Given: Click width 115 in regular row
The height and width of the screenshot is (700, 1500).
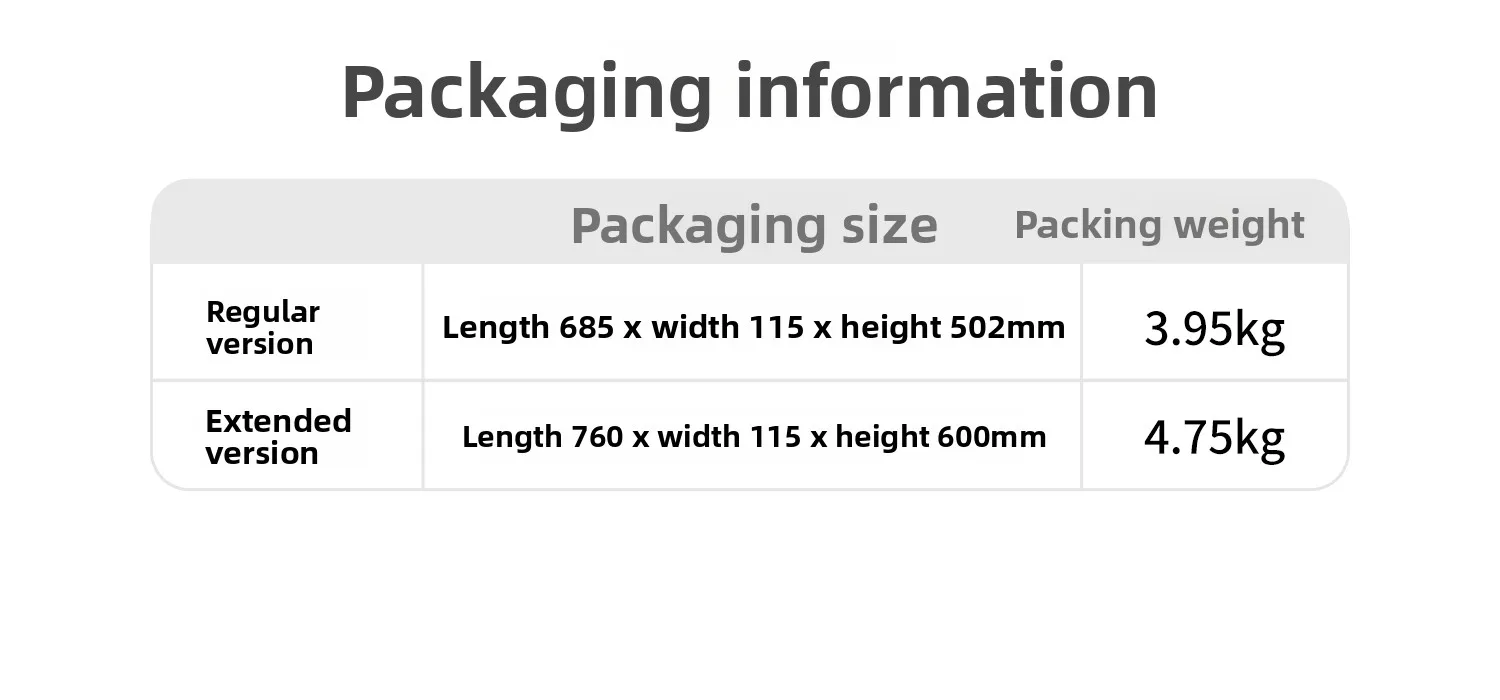Looking at the screenshot, I should pyautogui.click(x=727, y=327).
